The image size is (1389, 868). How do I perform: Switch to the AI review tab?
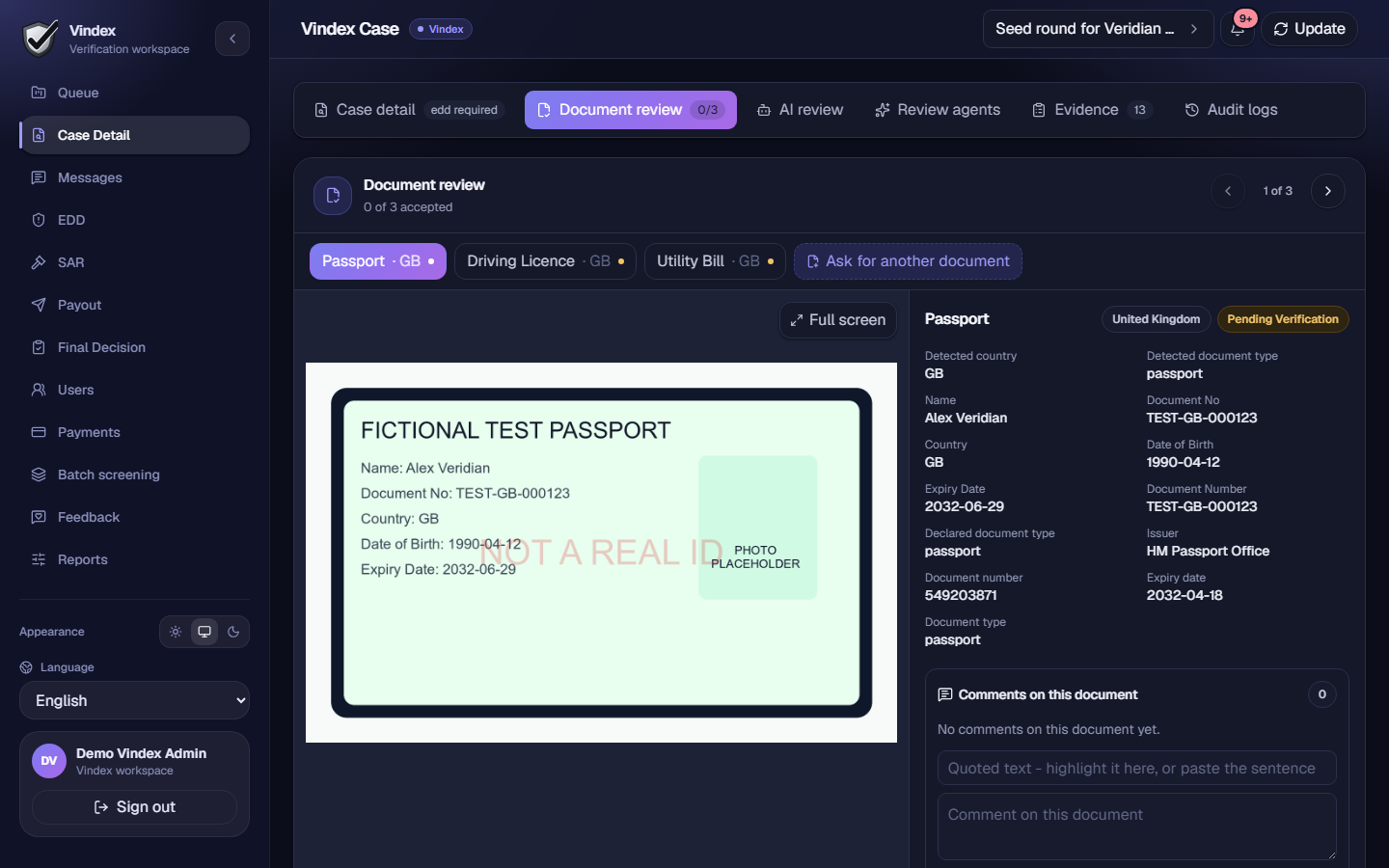point(800,110)
